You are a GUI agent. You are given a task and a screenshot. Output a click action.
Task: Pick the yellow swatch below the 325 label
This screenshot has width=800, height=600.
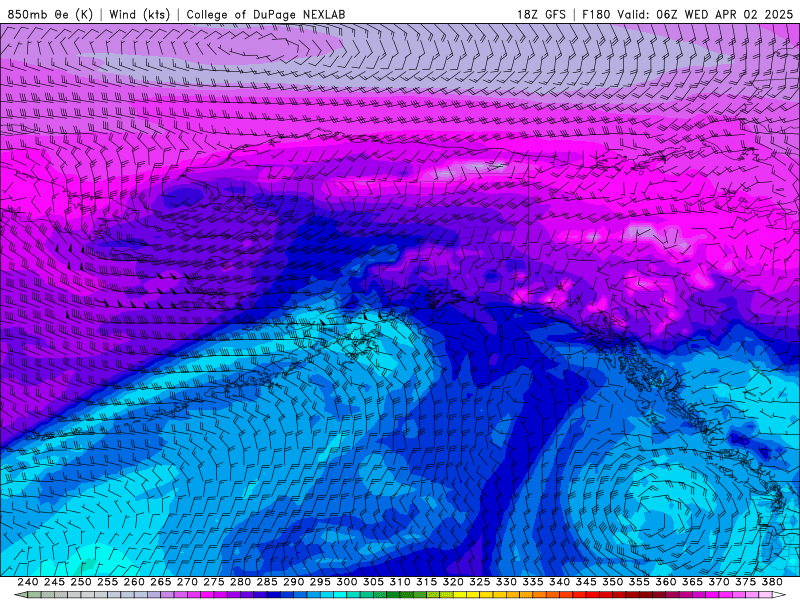tap(474, 595)
